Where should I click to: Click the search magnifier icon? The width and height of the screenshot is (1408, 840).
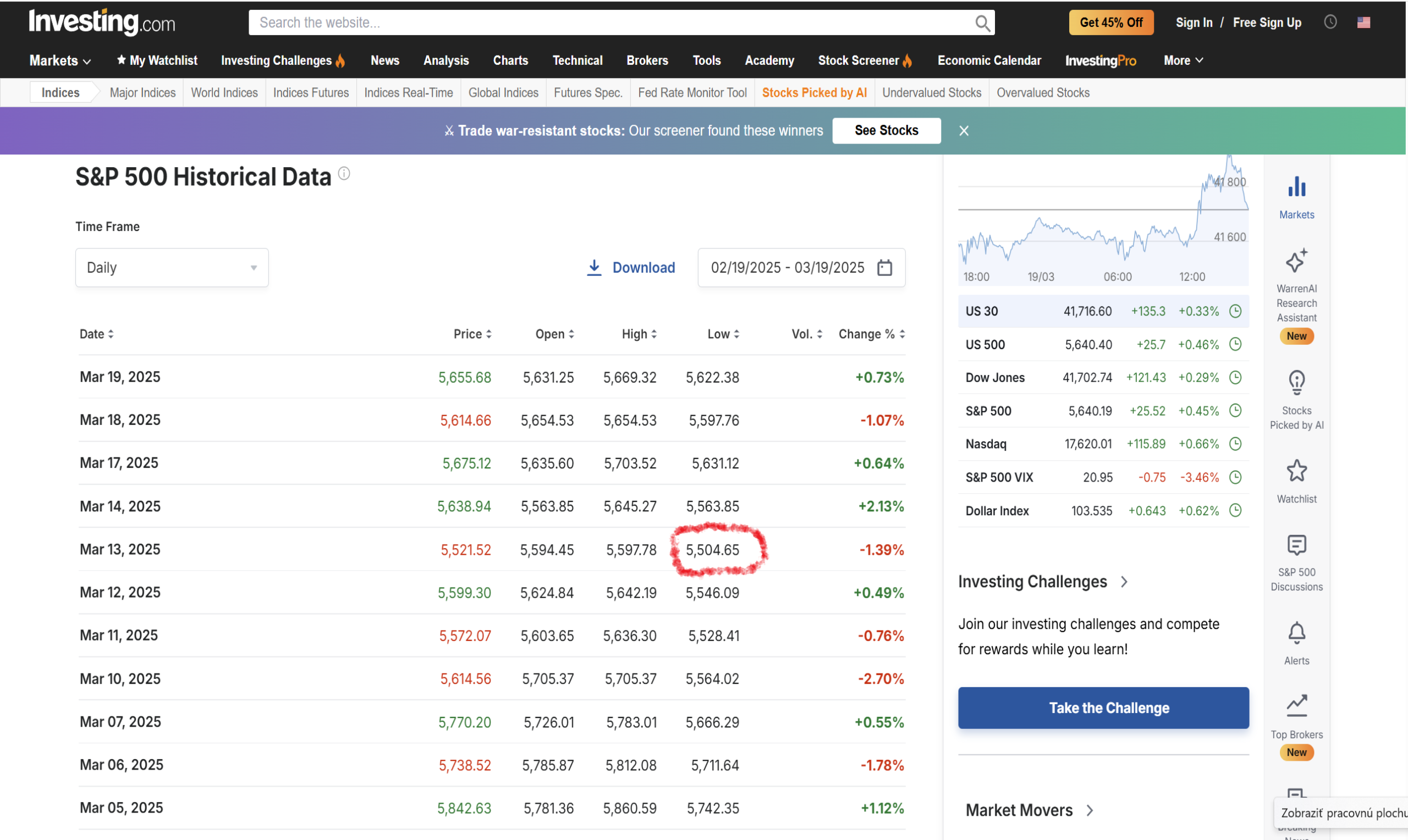(x=982, y=23)
